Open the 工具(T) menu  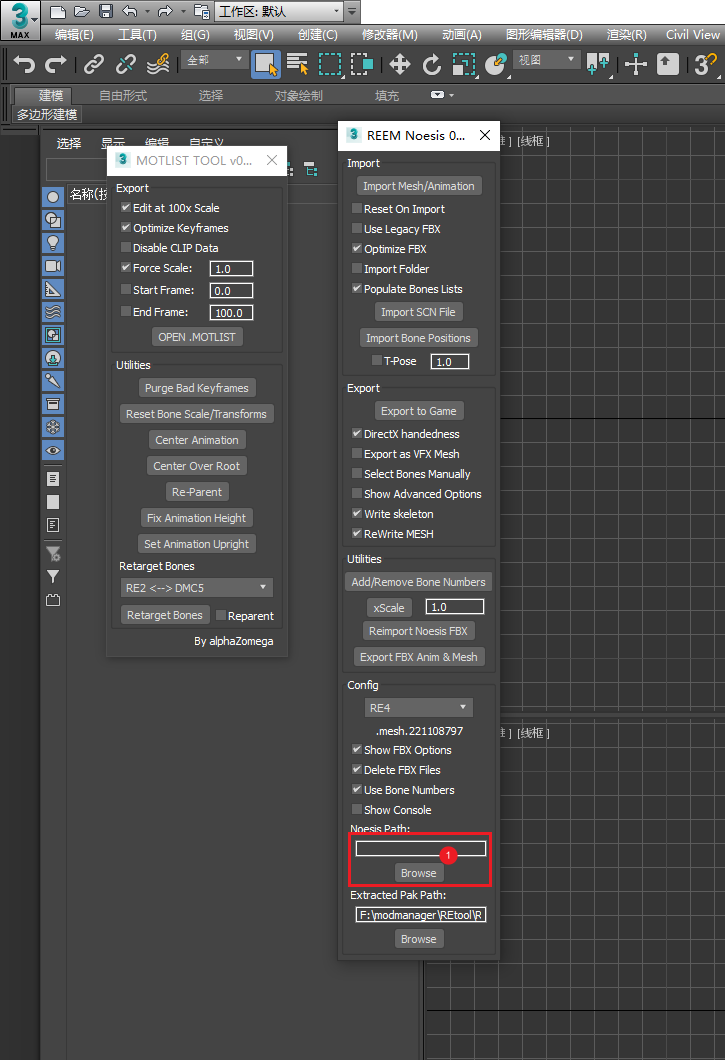coord(137,34)
